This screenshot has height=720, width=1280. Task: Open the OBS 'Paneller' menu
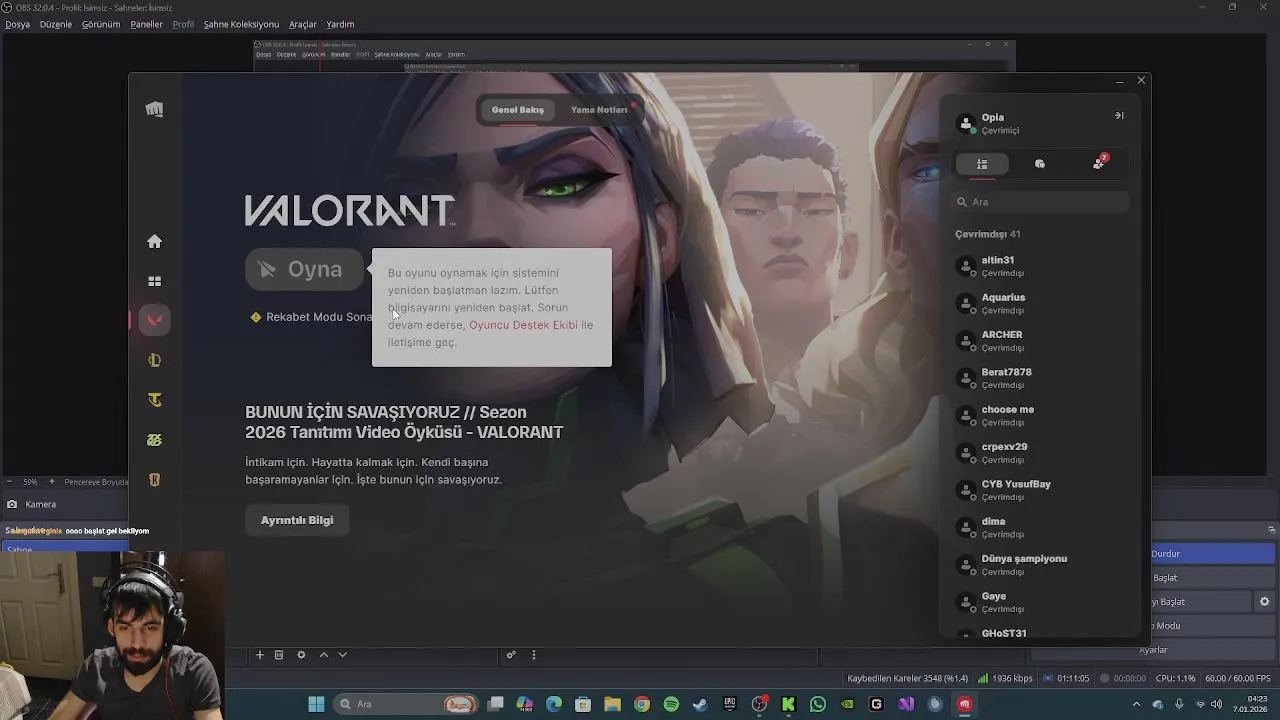tap(146, 24)
